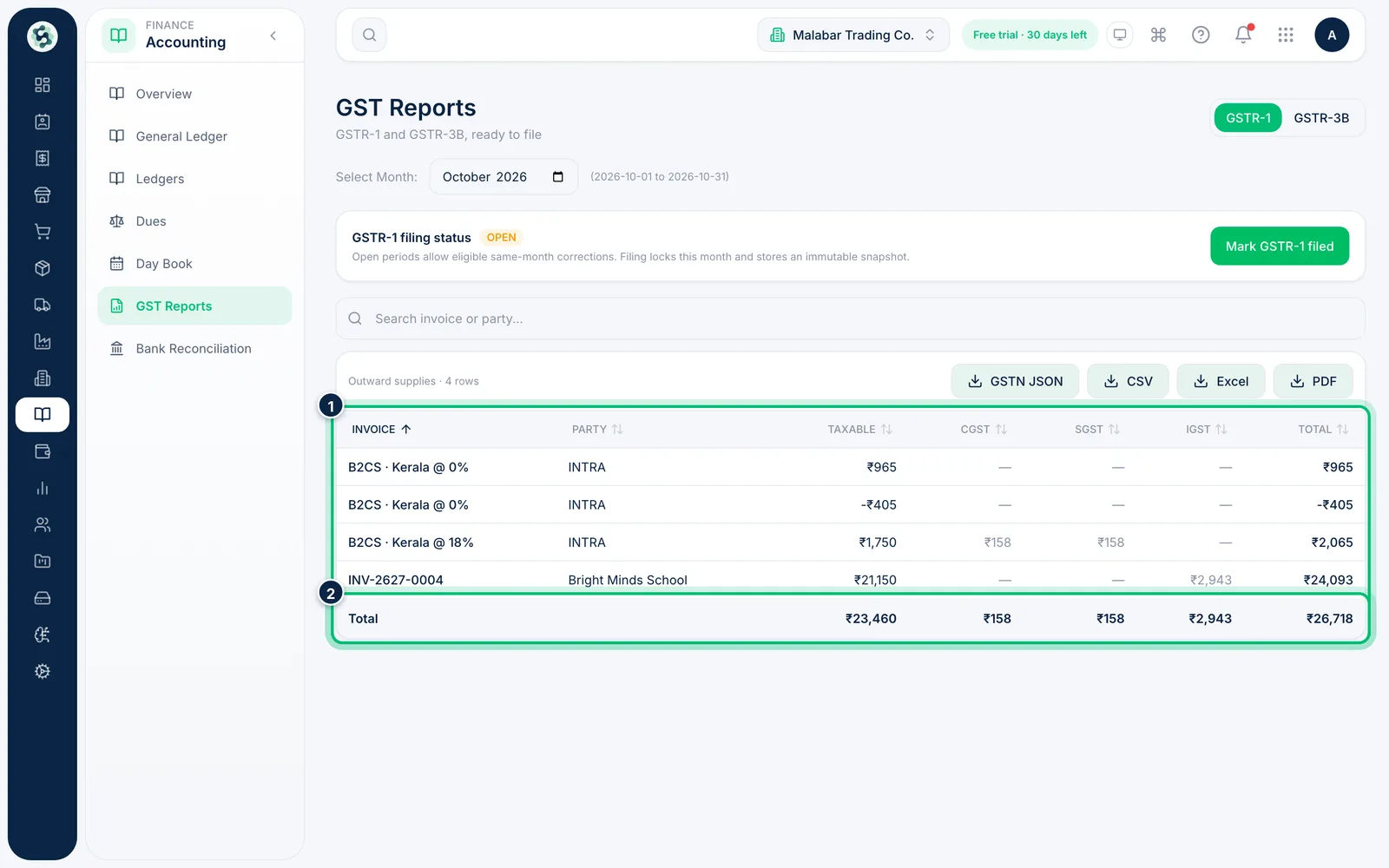Open Day Book in Accounting menu
Viewport: 1389px width, 868px height.
click(x=194, y=264)
